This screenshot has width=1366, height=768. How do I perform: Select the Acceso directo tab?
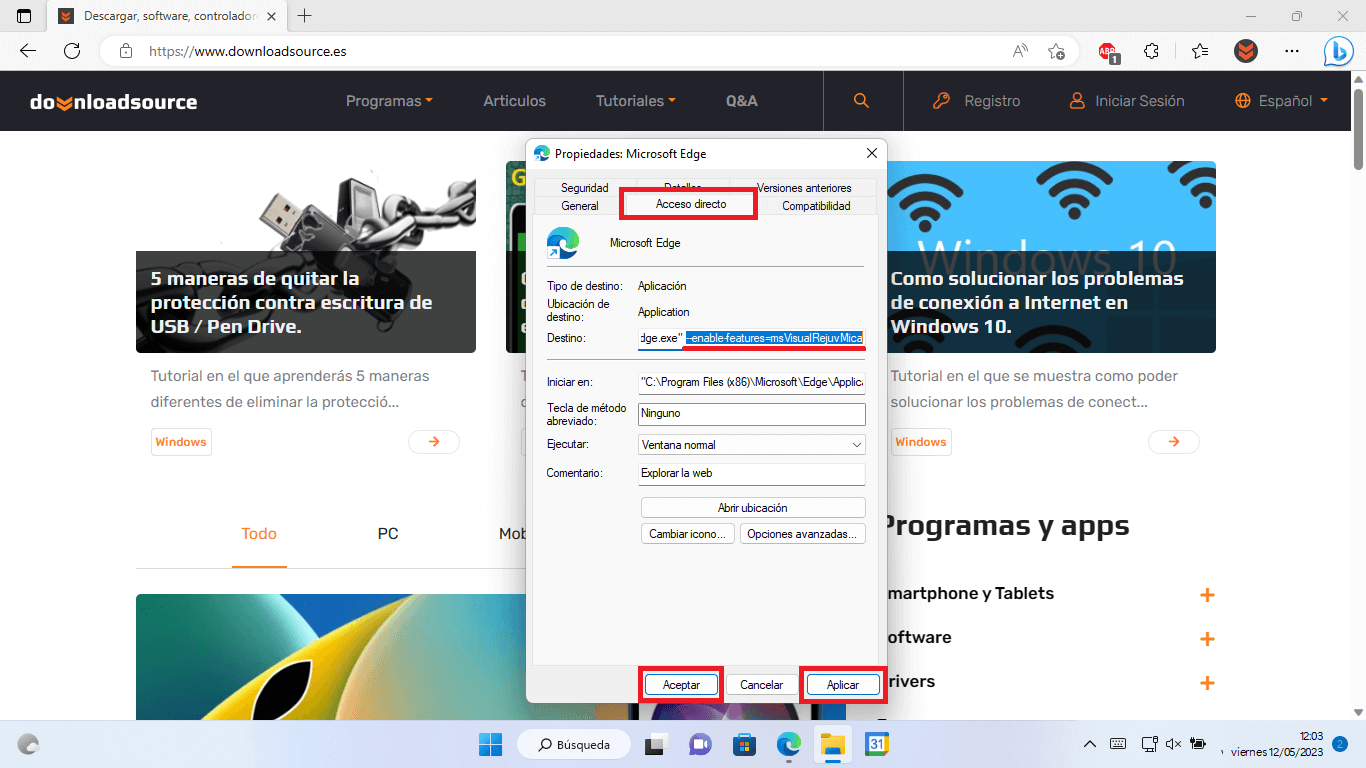691,204
